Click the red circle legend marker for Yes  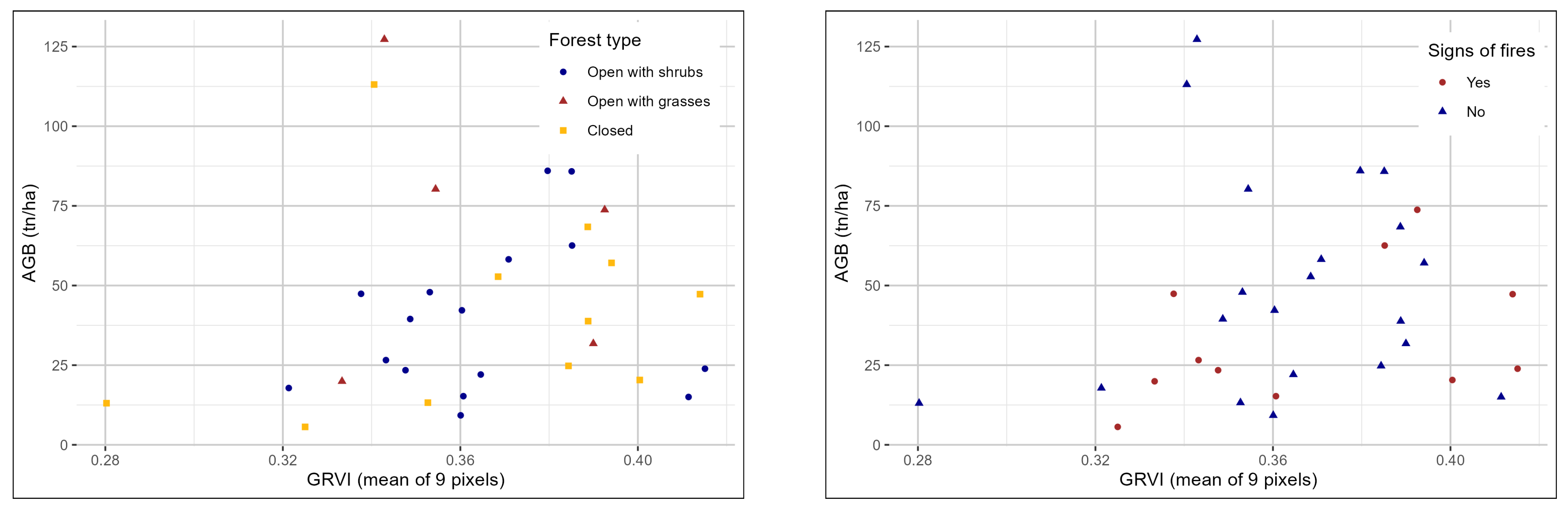[x=1442, y=82]
